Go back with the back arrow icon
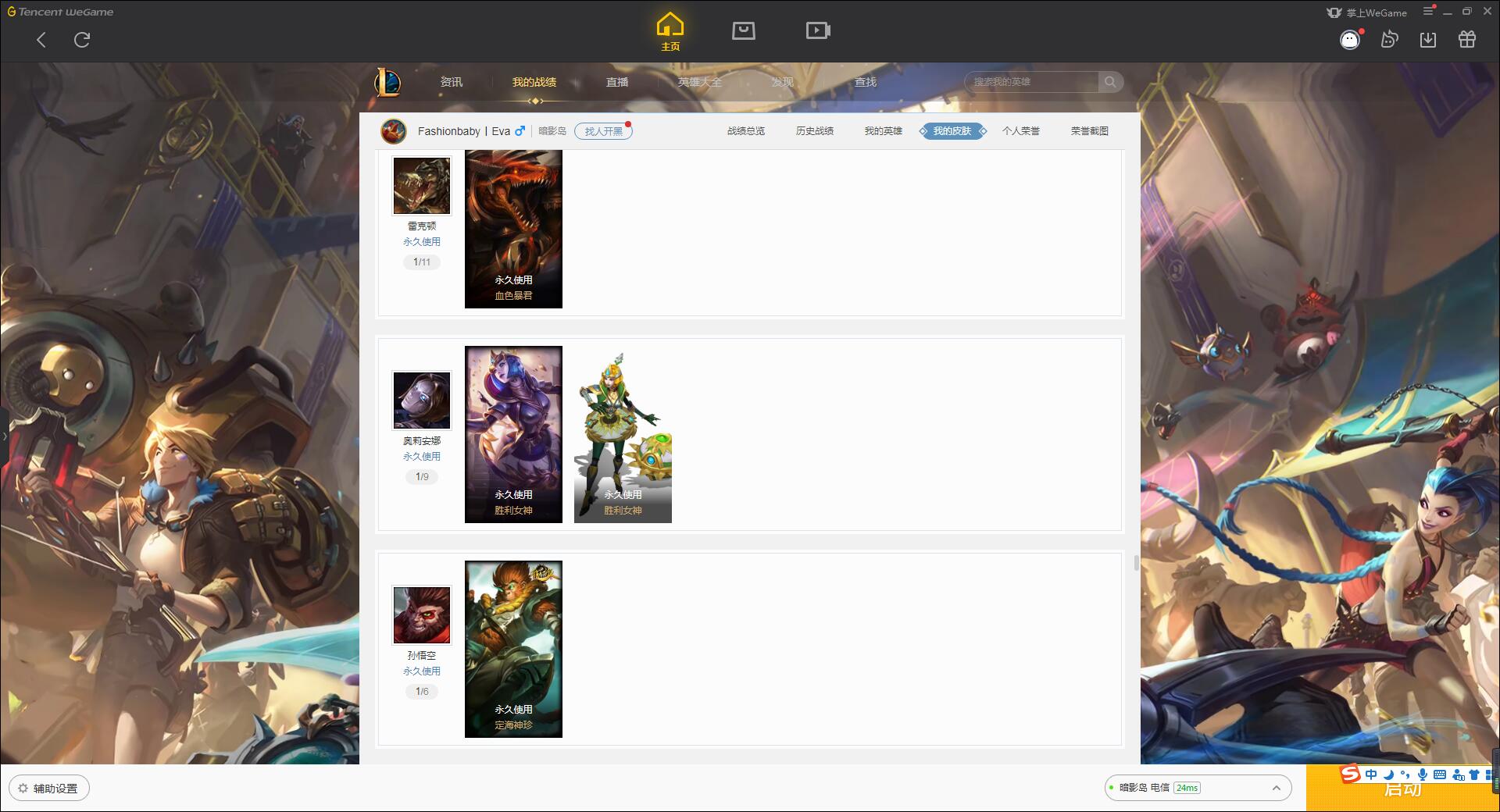1500x812 pixels. [41, 40]
